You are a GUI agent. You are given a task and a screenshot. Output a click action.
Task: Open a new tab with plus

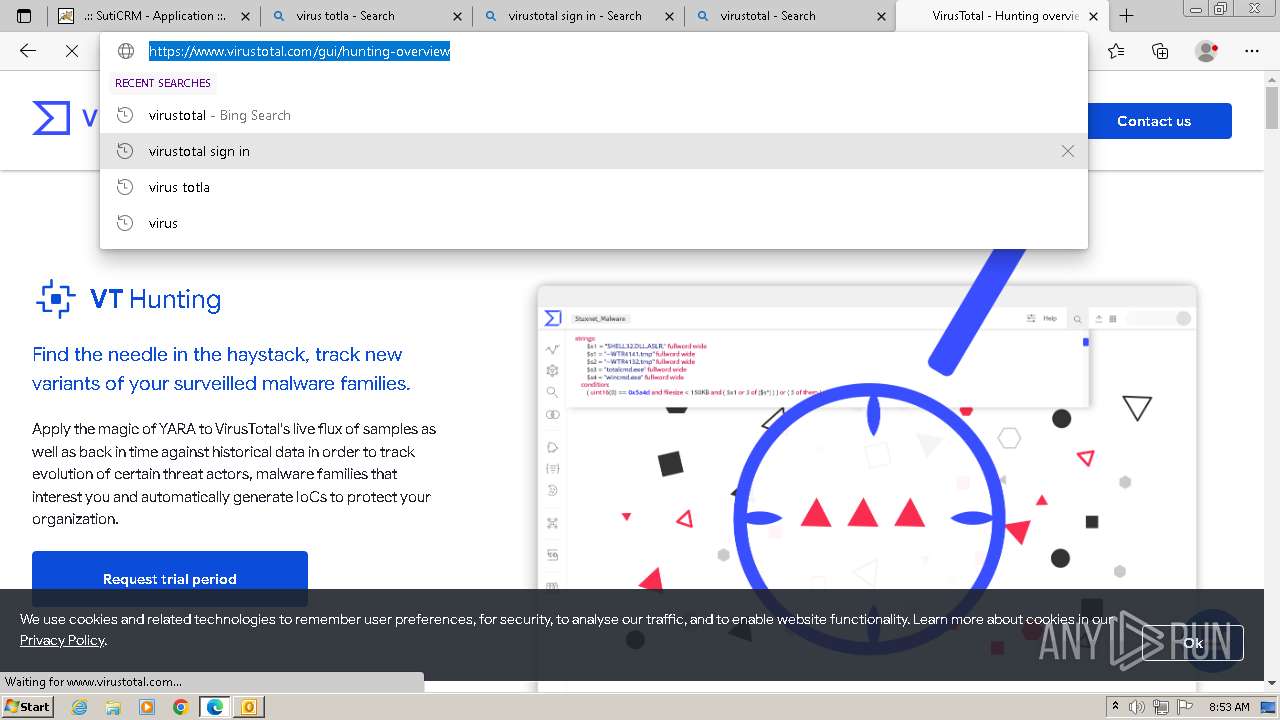tap(1126, 16)
